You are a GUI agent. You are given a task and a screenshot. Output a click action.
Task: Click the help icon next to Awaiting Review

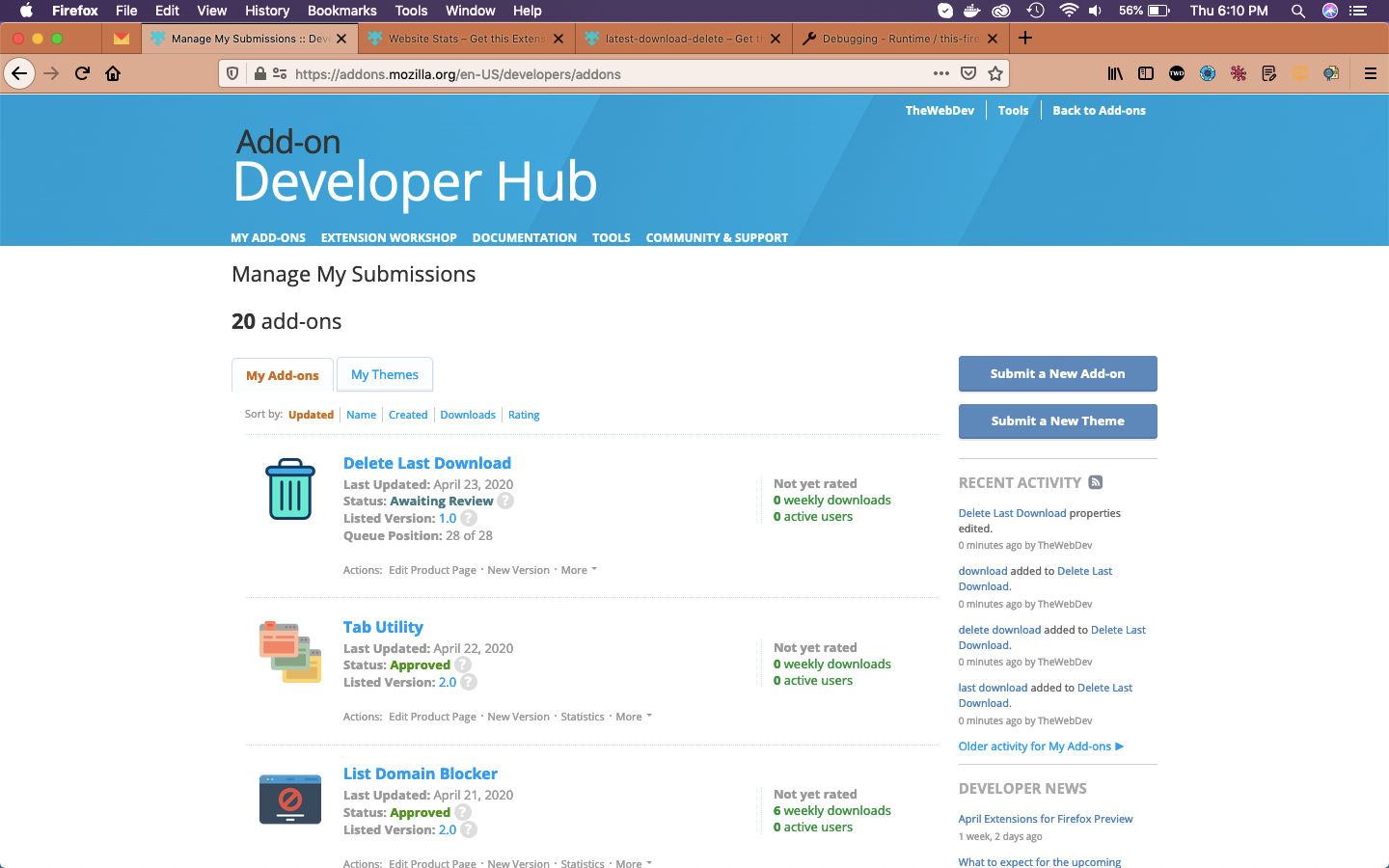click(x=505, y=501)
